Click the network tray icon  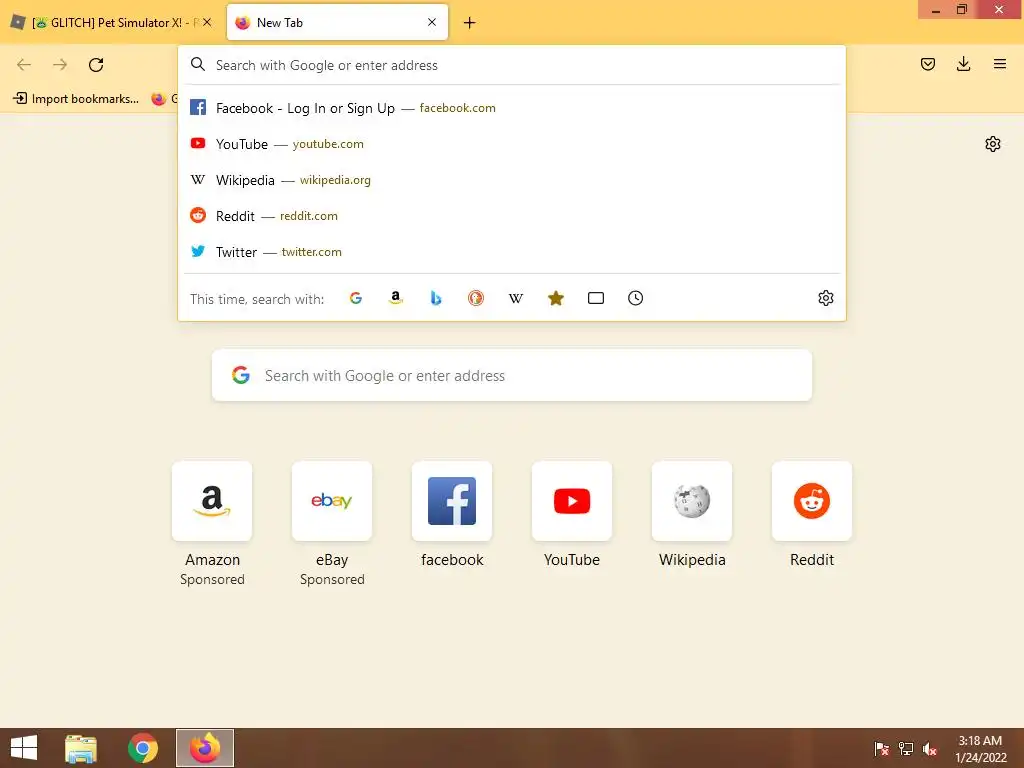coord(906,749)
